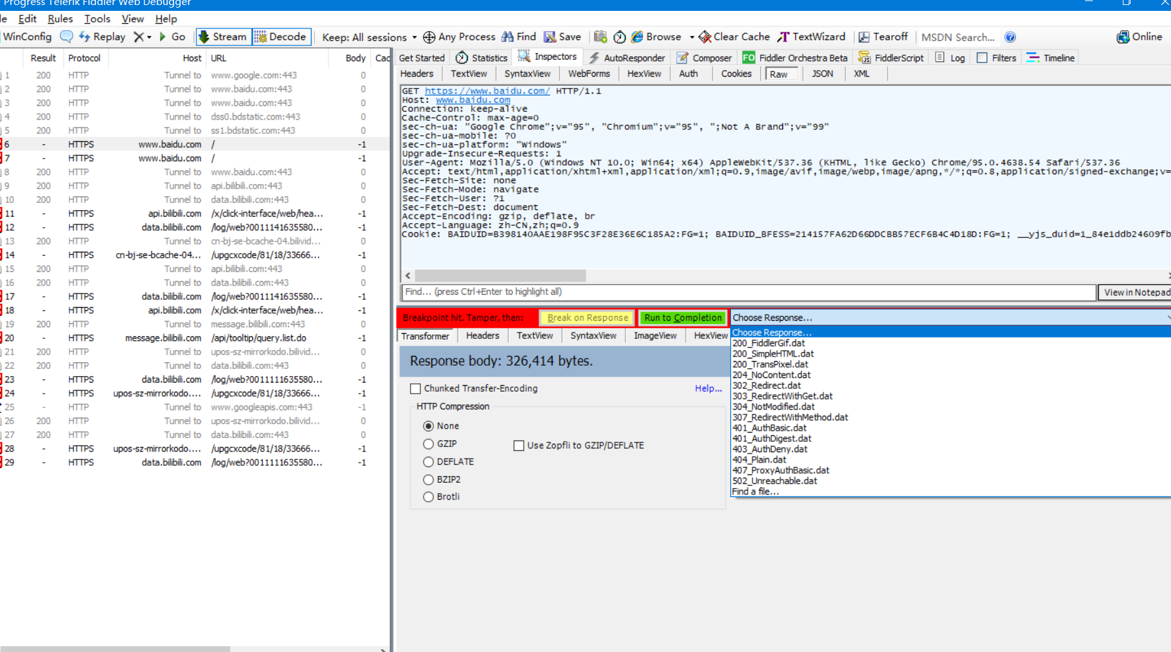Select BZIP2 compression radio button
Image resolution: width=1171 pixels, height=652 pixels.
(428, 479)
